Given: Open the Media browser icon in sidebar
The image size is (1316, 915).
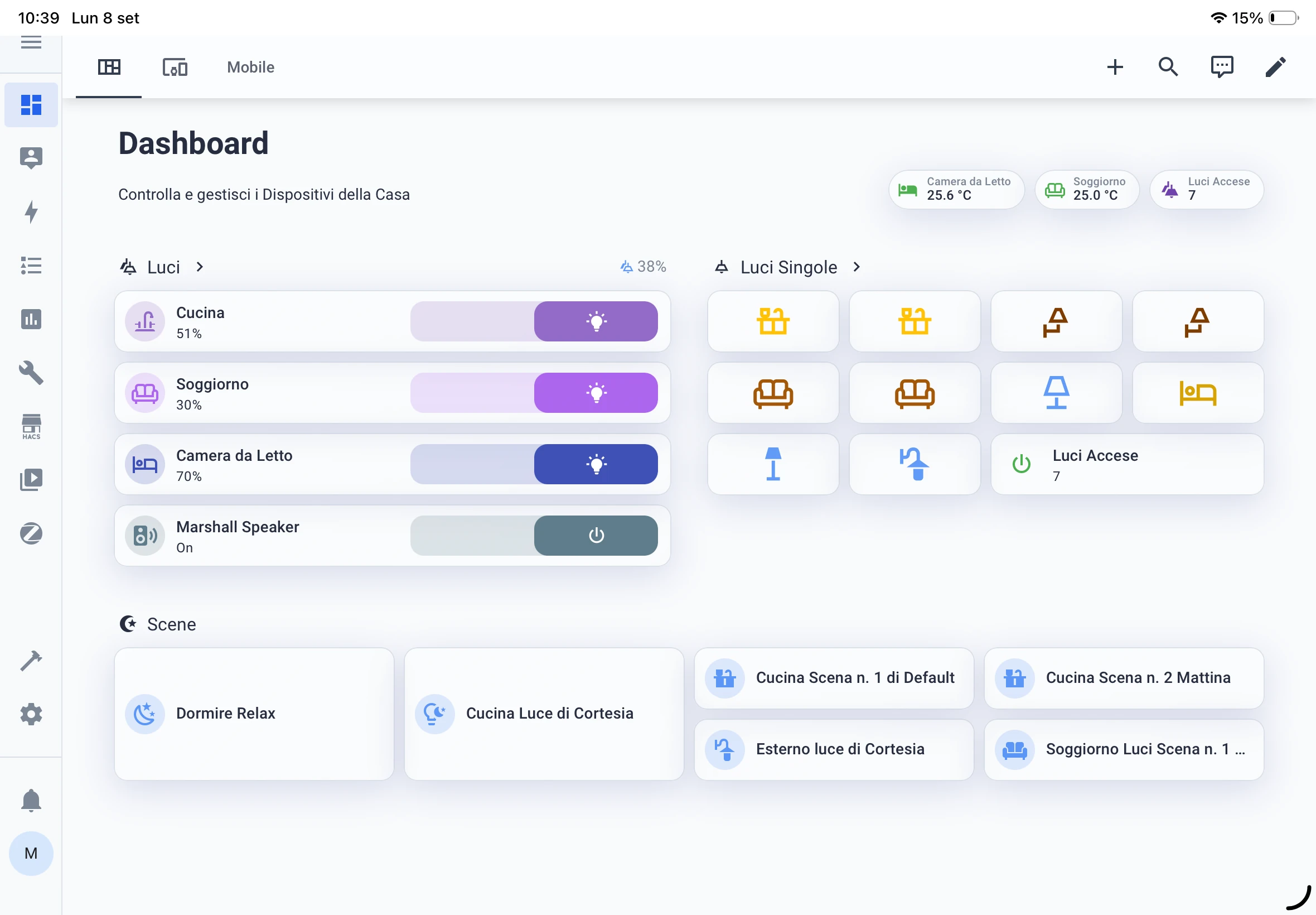Looking at the screenshot, I should [x=31, y=479].
